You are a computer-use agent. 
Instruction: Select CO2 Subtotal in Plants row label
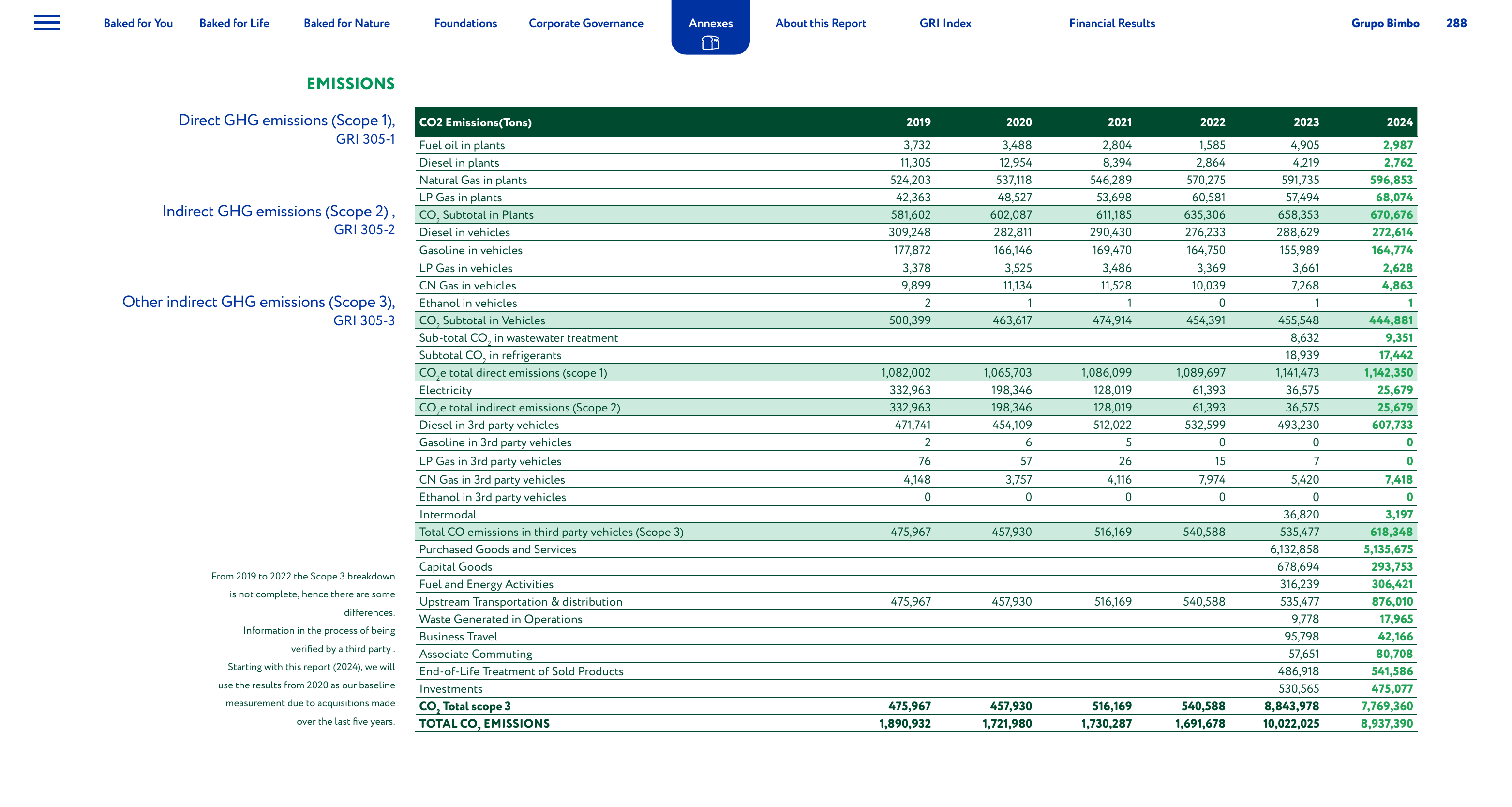(476, 215)
